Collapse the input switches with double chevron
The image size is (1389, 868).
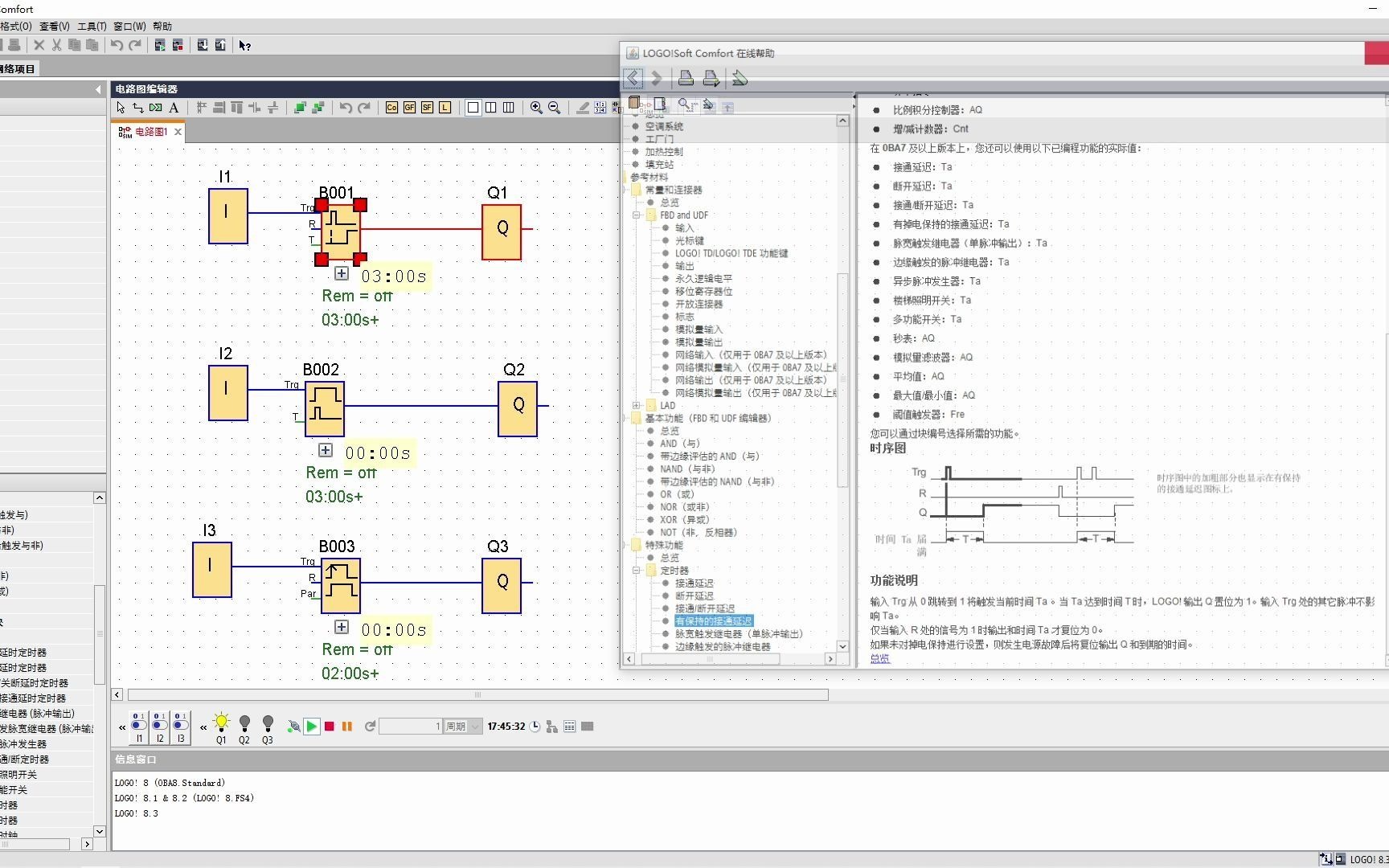tap(122, 727)
